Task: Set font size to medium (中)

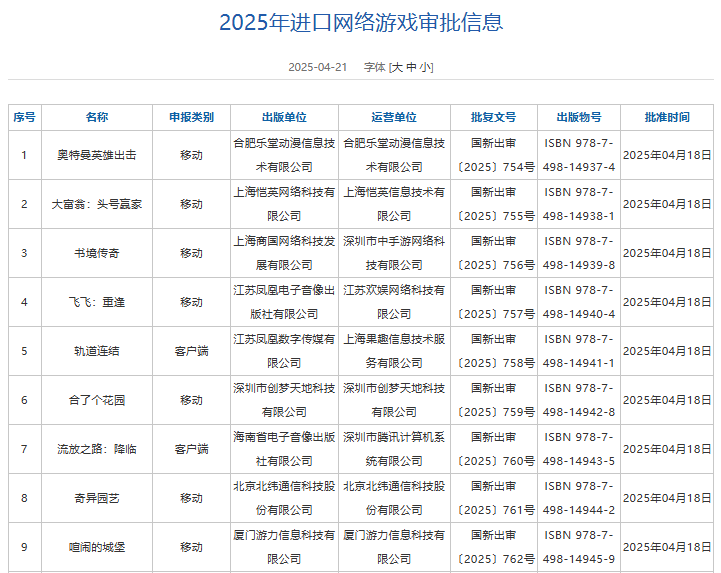Action: point(412,67)
